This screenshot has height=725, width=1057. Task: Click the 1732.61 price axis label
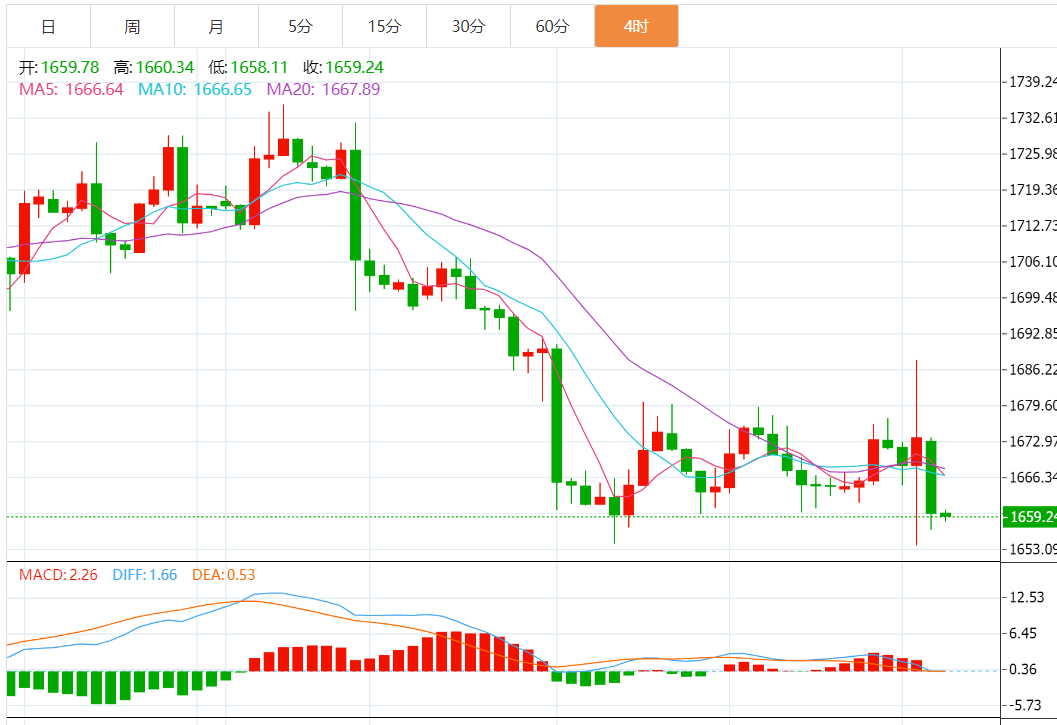1032,117
